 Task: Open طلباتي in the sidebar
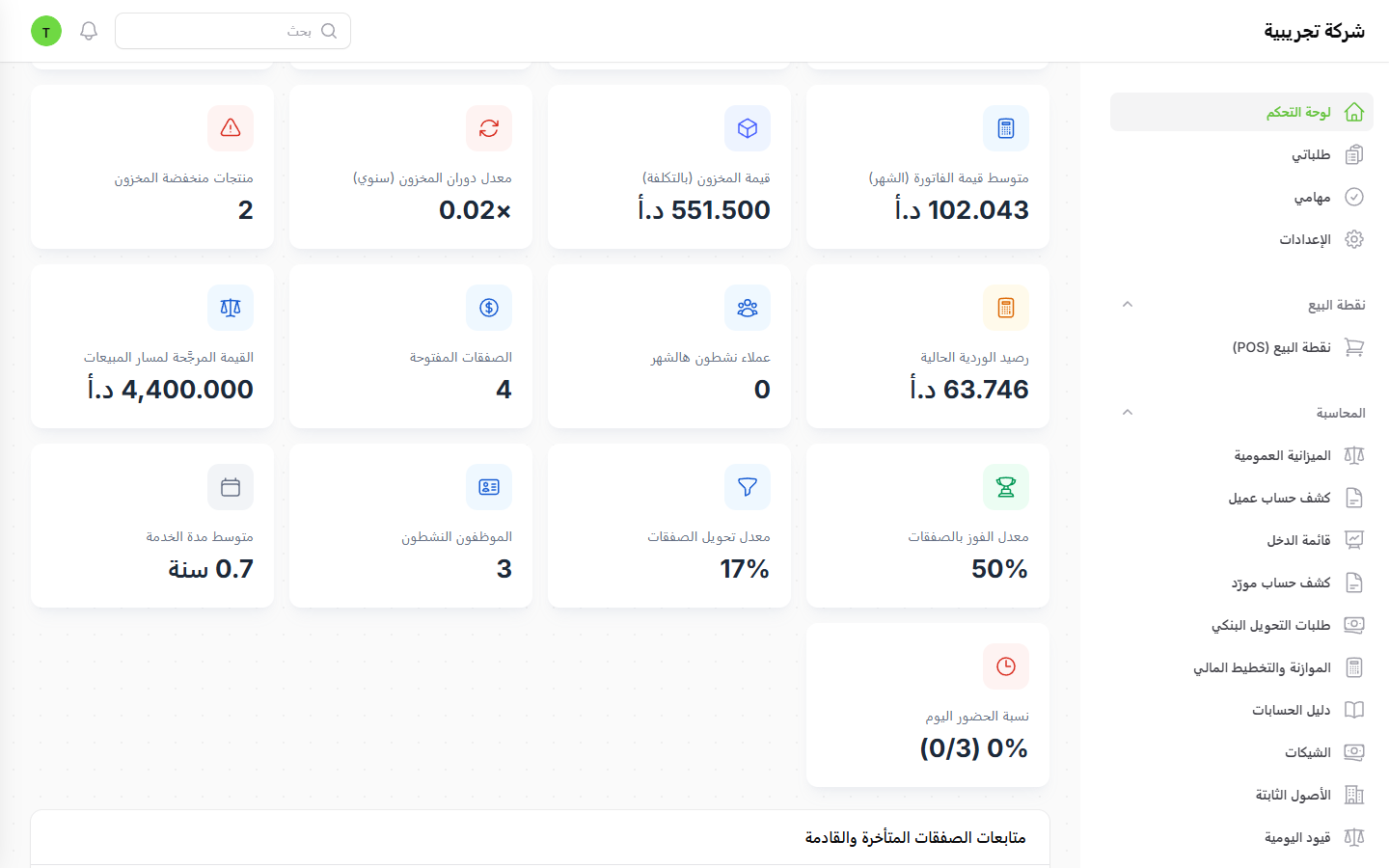(x=1241, y=154)
